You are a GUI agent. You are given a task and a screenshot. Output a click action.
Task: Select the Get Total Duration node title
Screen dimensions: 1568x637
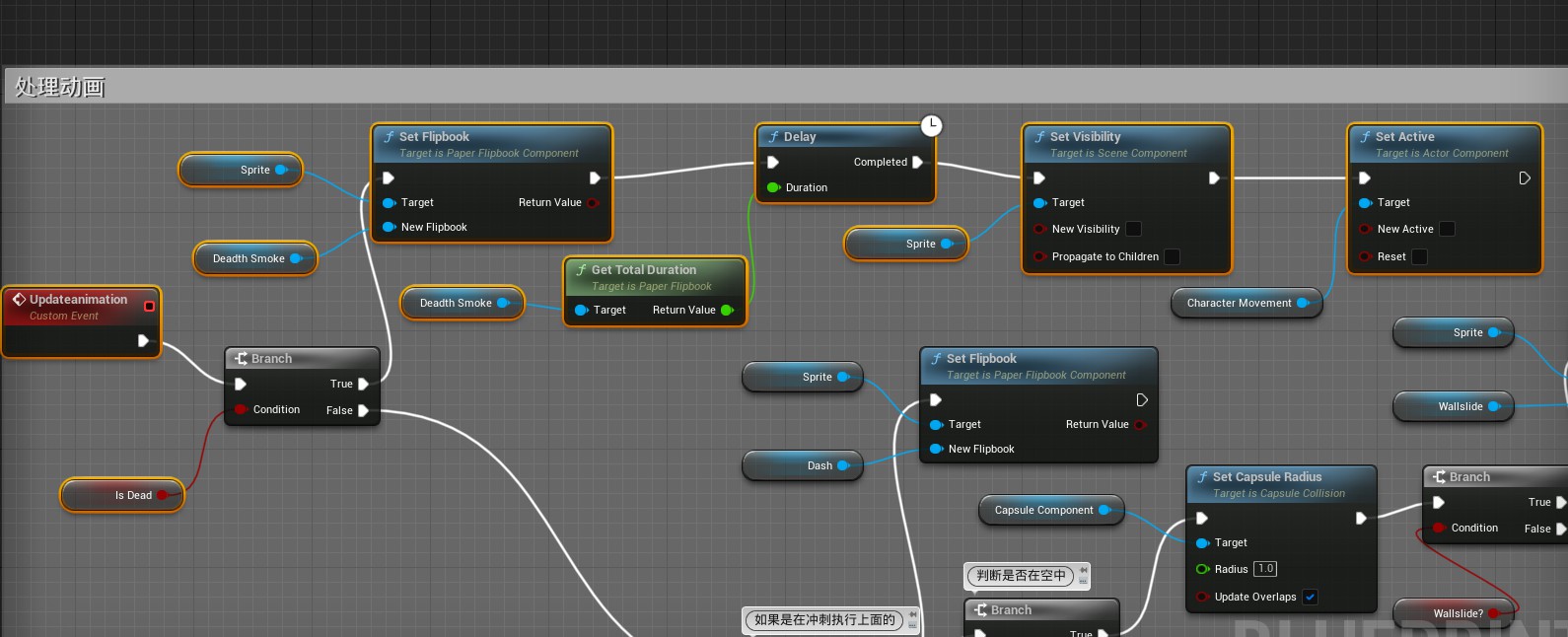pos(644,270)
